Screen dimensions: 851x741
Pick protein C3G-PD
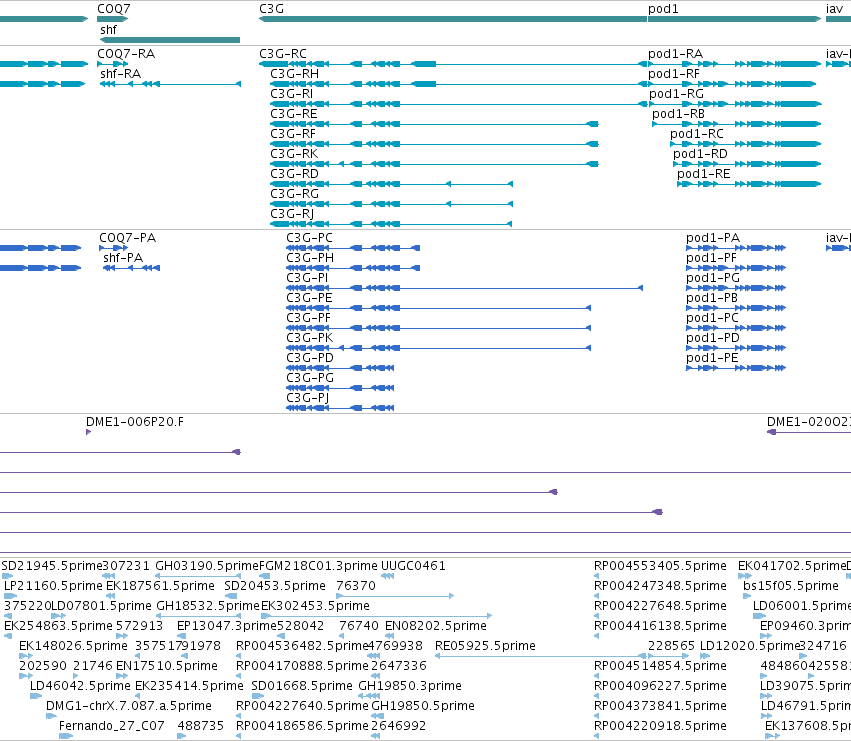310,358
